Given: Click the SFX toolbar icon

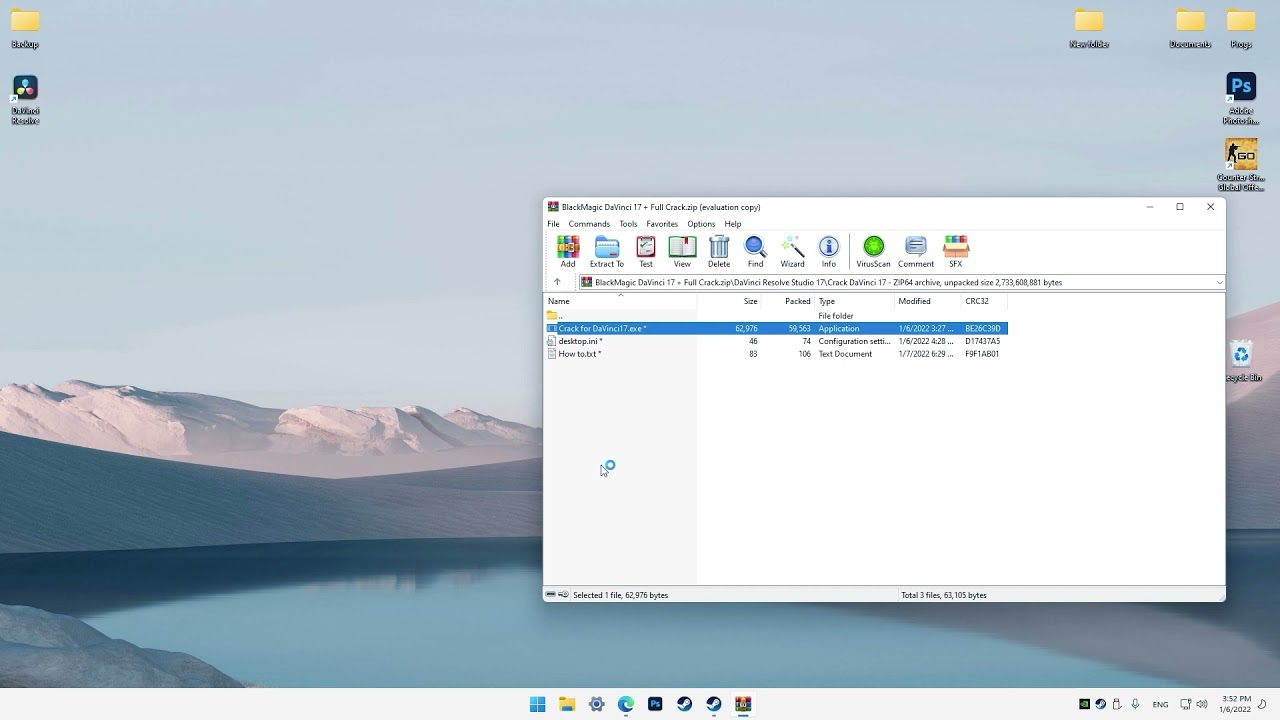Looking at the screenshot, I should (956, 252).
